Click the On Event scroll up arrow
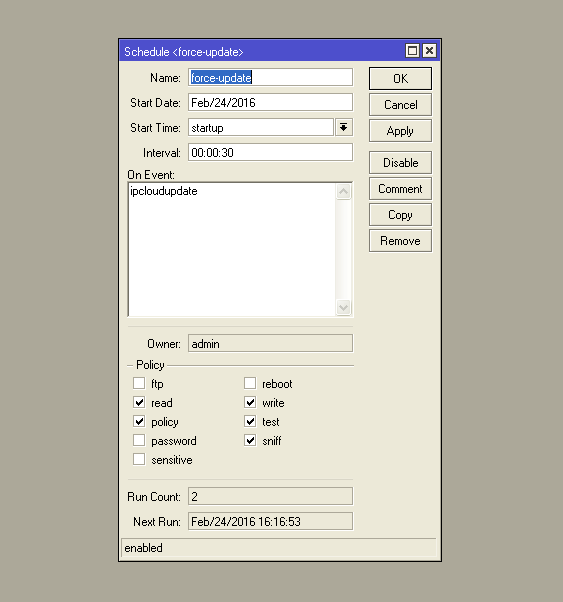The width and height of the screenshot is (563, 602). (344, 191)
